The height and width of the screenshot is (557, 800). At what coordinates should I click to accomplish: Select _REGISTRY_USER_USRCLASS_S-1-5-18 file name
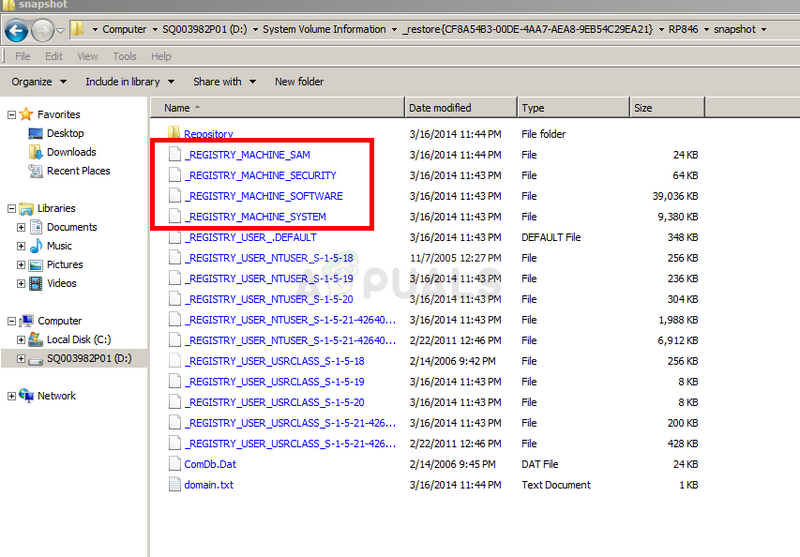tap(274, 361)
